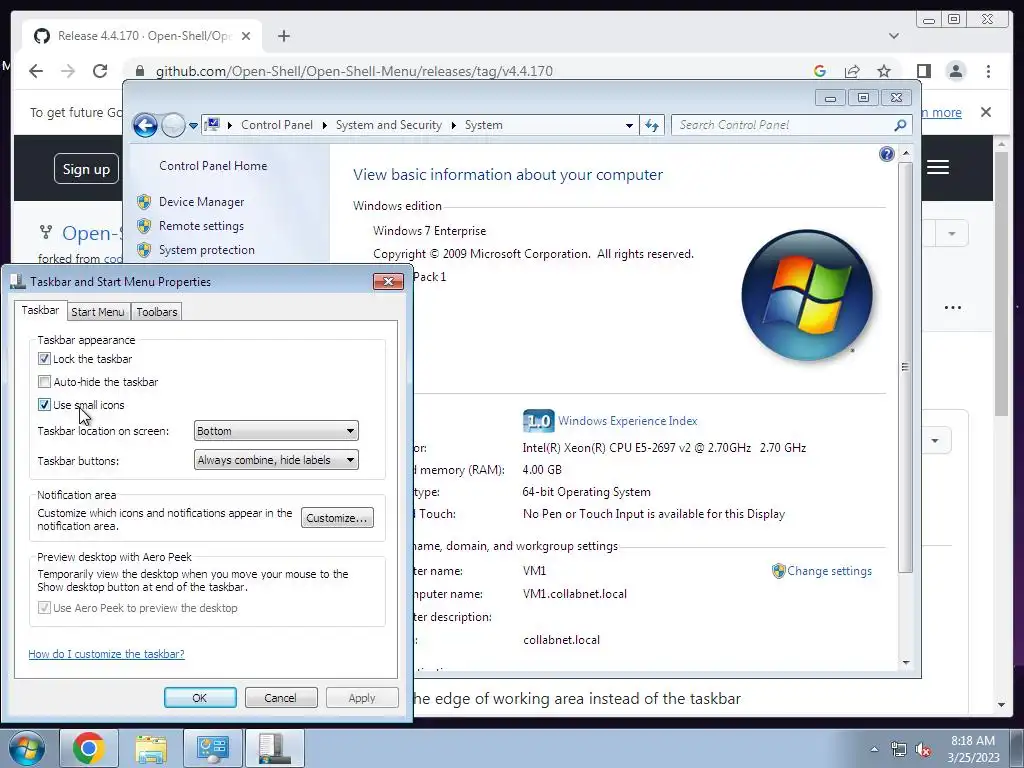Close the Release 4.4.170 Chrome tab
1024x768 pixels.
246,36
